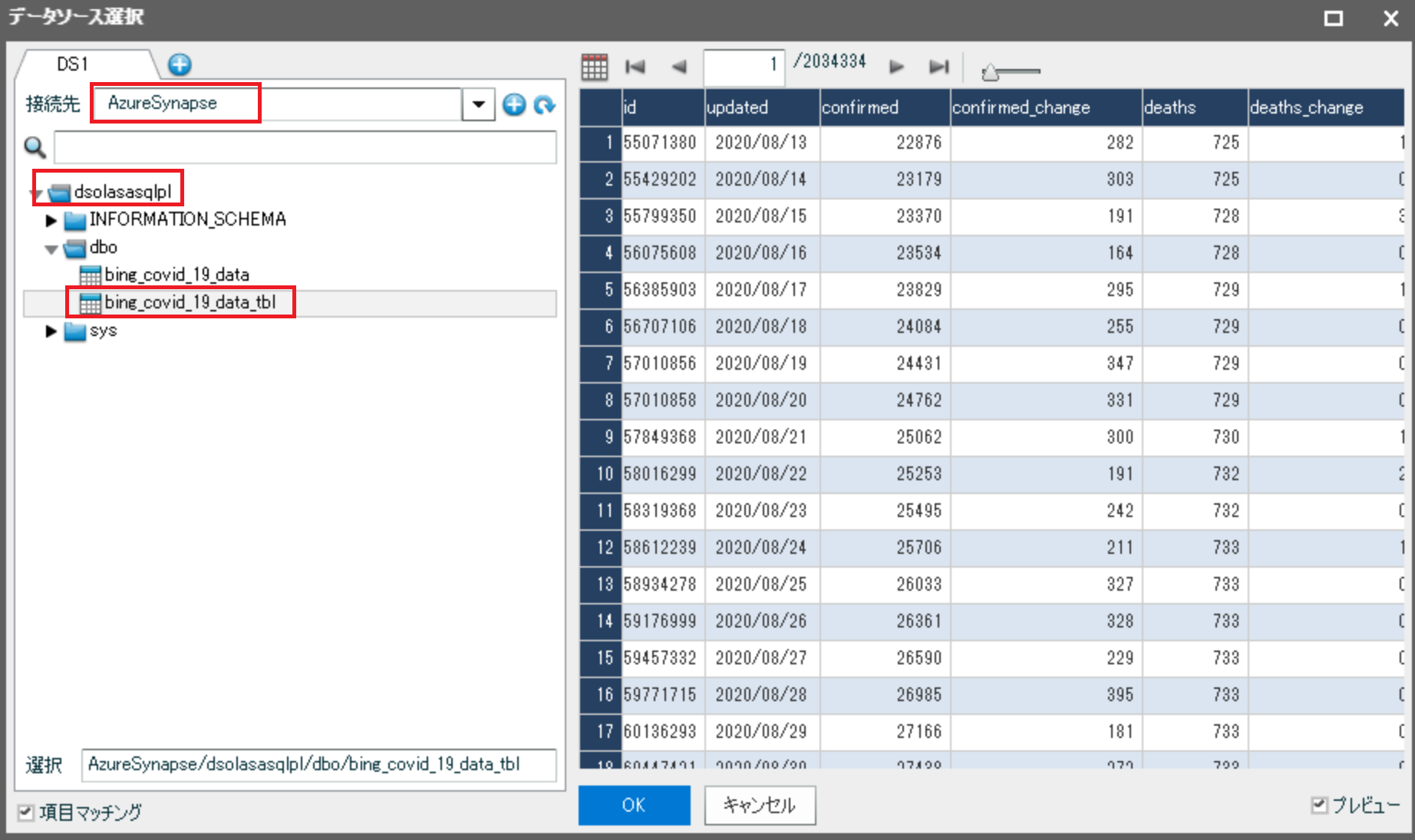Jump to the last record
The width and height of the screenshot is (1415, 840).
pos(938,68)
